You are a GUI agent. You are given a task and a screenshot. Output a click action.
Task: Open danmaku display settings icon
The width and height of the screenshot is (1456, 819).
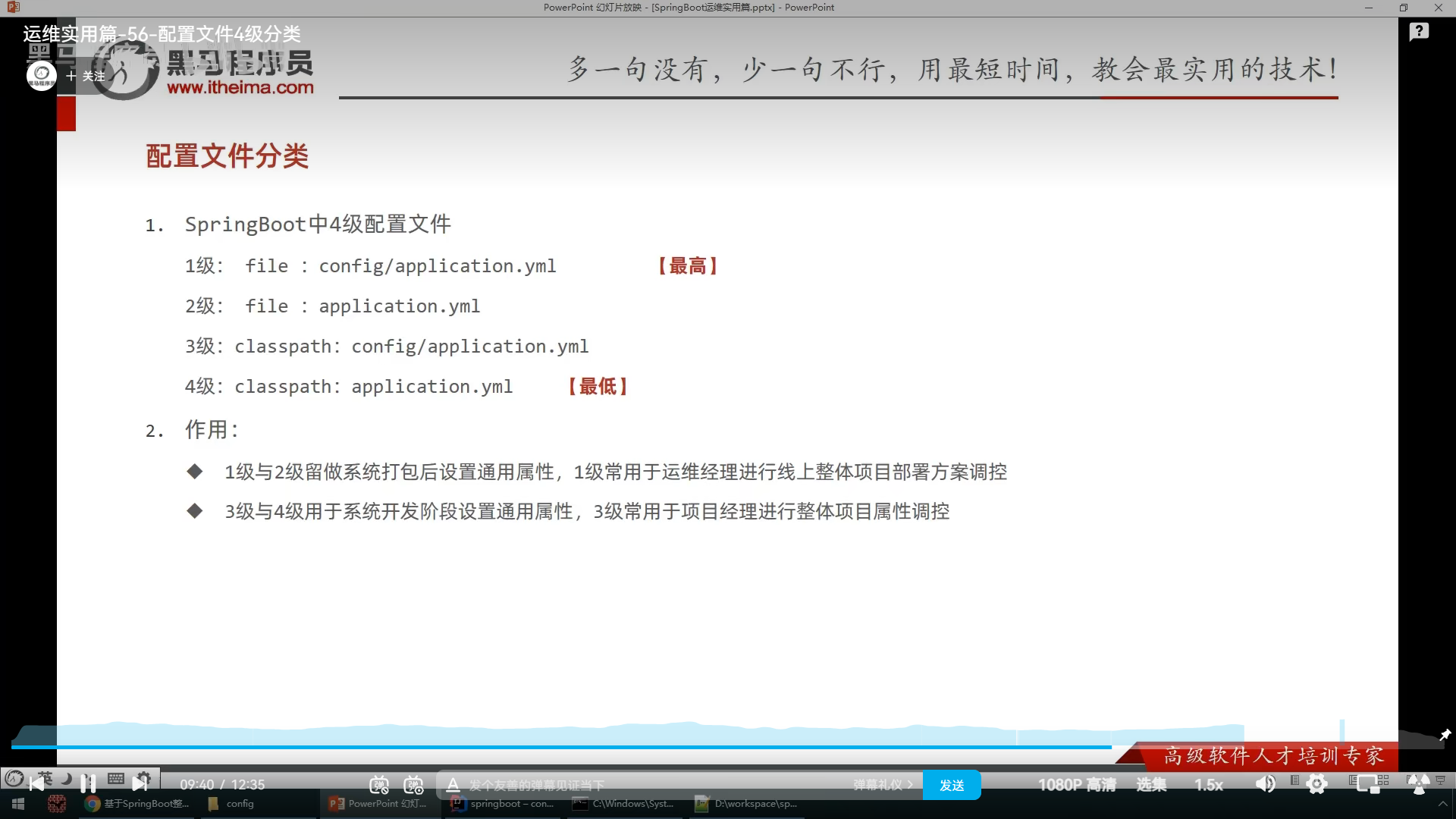[414, 785]
